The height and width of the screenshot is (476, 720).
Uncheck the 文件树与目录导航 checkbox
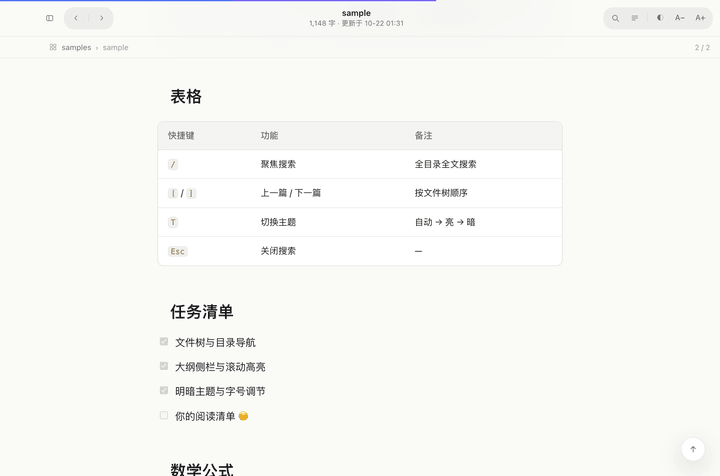coord(164,342)
